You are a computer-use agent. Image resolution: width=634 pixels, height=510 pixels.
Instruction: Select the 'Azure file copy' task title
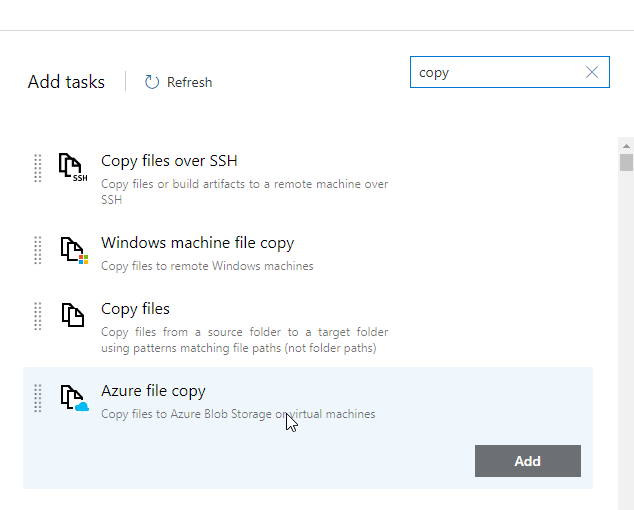153,391
